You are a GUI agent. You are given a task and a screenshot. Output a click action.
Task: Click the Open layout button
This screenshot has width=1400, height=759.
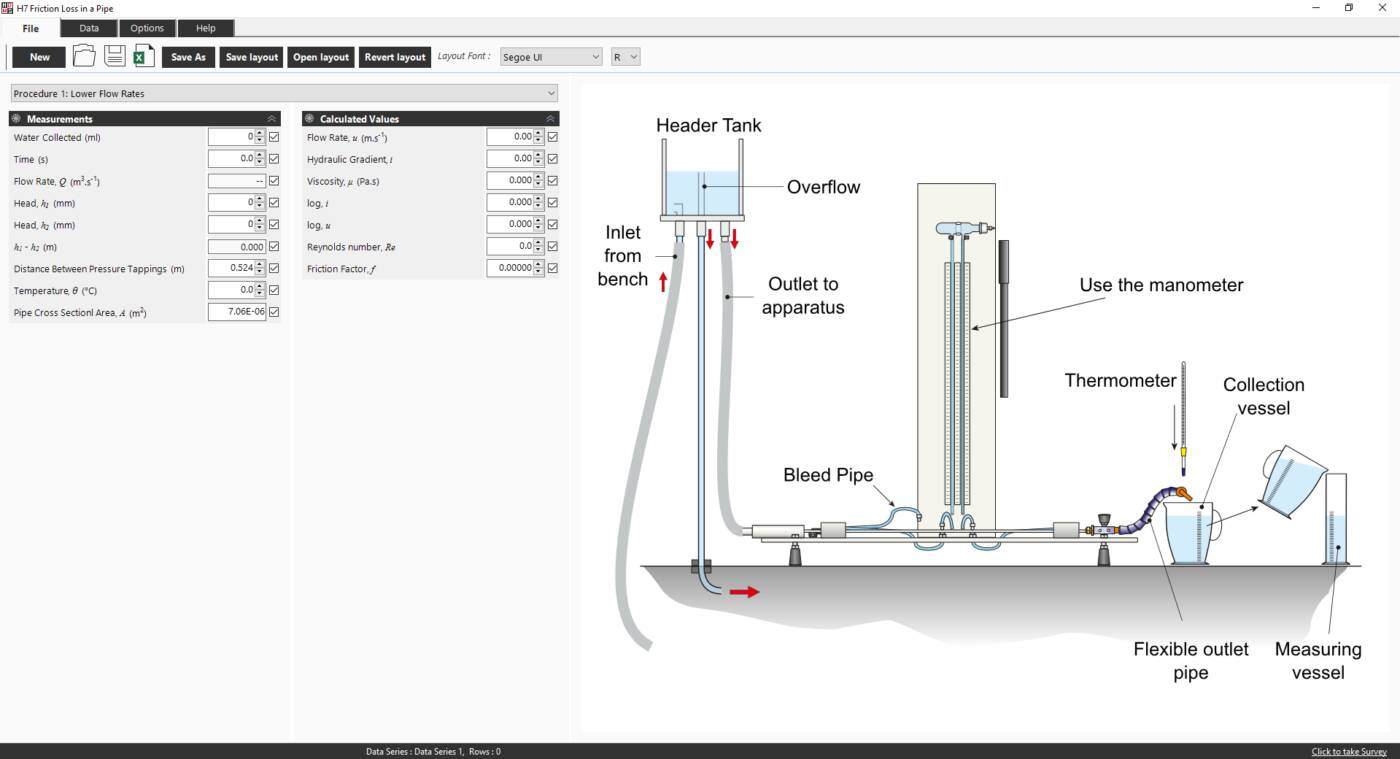(x=321, y=57)
